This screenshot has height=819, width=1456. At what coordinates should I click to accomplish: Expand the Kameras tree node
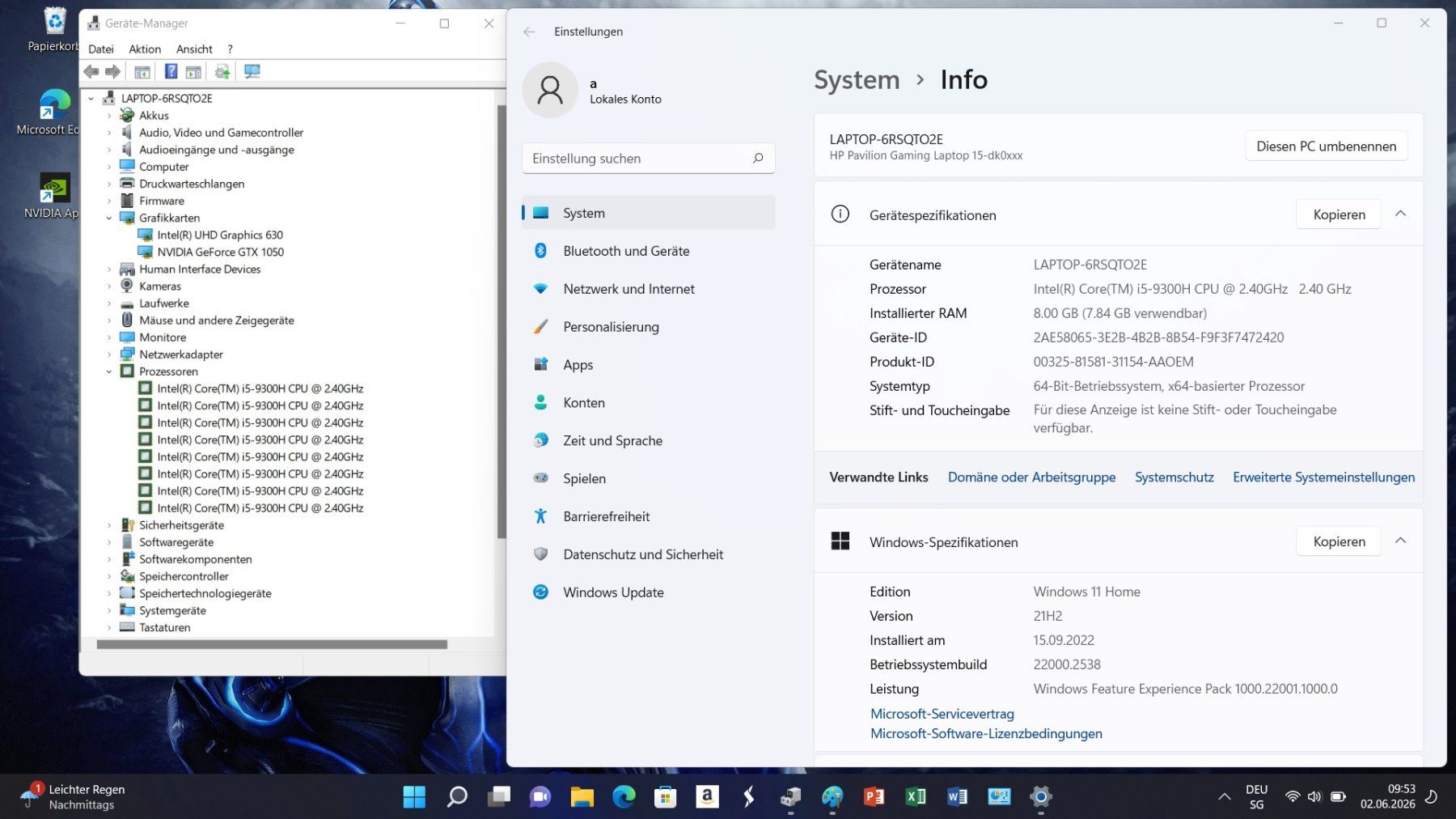pos(109,286)
